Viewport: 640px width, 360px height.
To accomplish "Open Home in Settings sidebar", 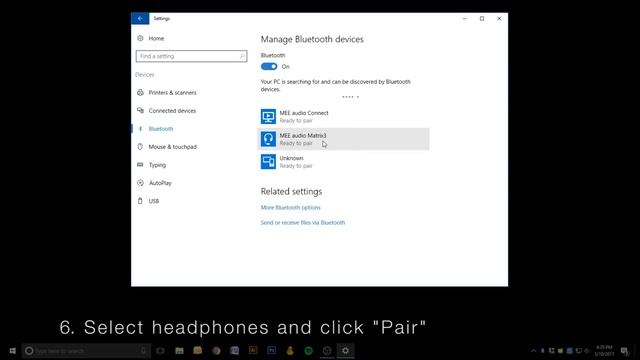I will pyautogui.click(x=156, y=38).
